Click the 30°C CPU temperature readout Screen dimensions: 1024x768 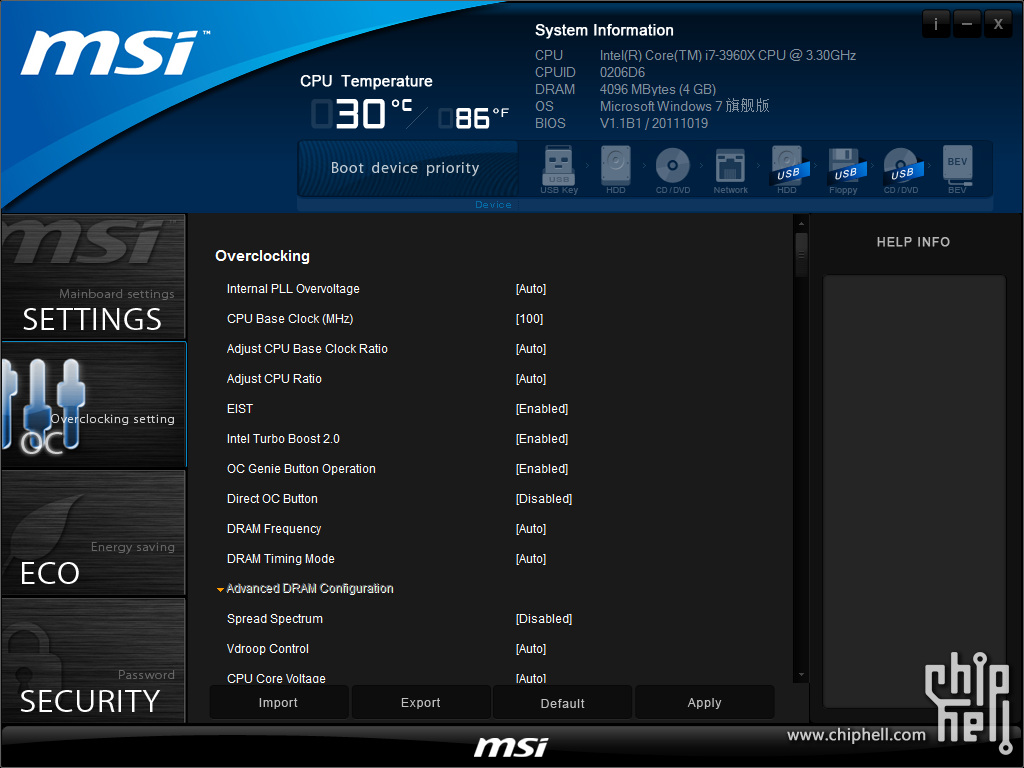pyautogui.click(x=362, y=114)
